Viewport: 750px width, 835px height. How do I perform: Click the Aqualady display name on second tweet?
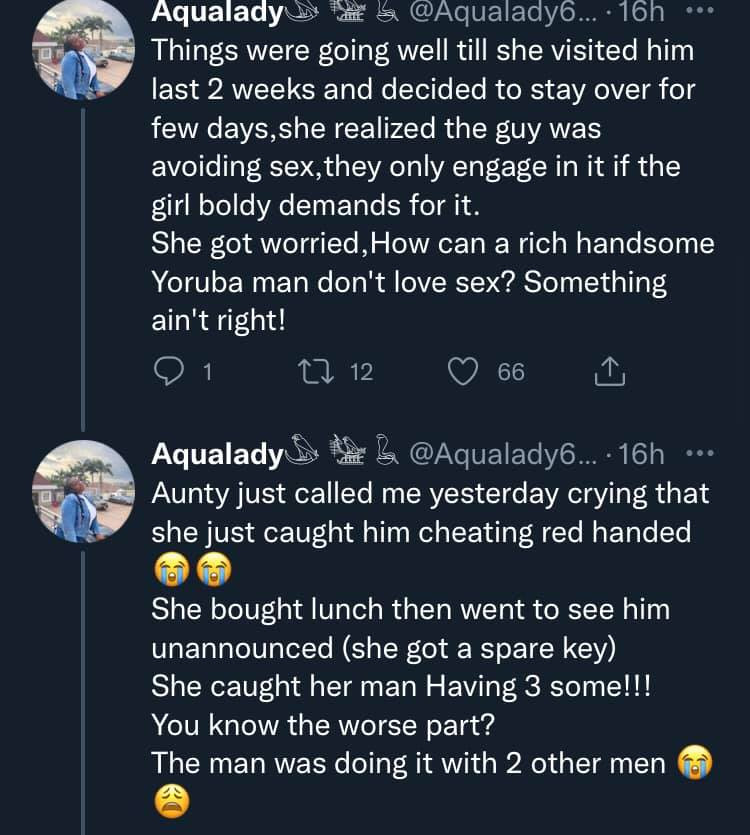click(216, 455)
